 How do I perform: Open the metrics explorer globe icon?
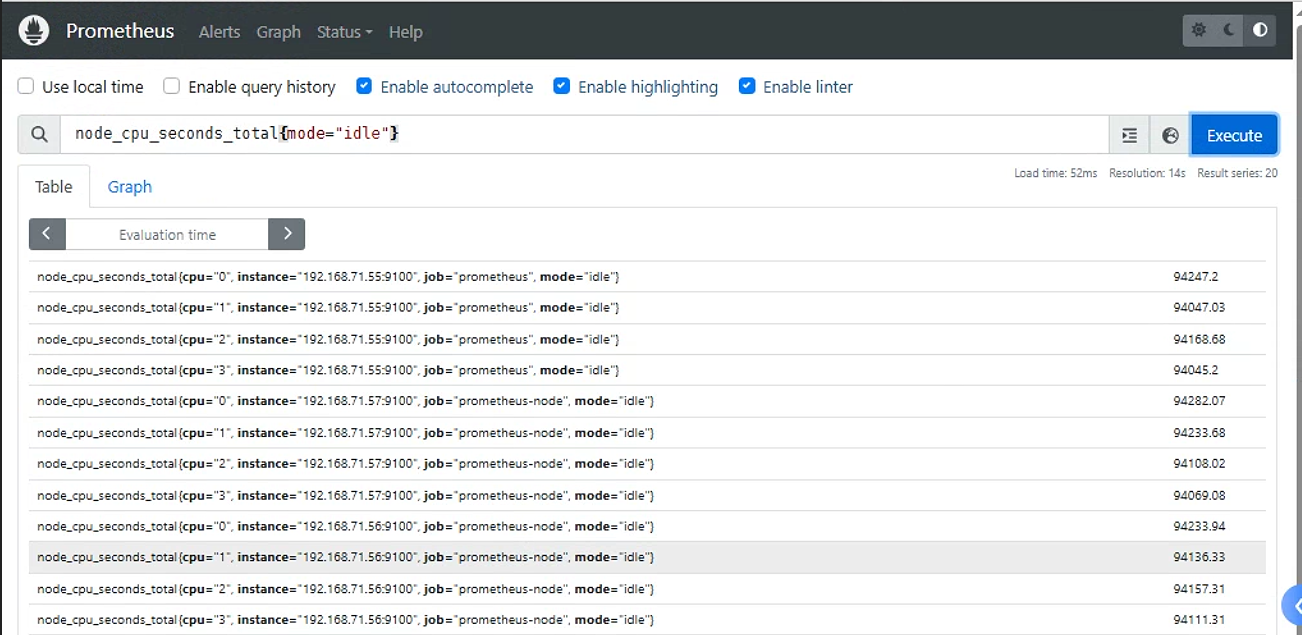1170,135
